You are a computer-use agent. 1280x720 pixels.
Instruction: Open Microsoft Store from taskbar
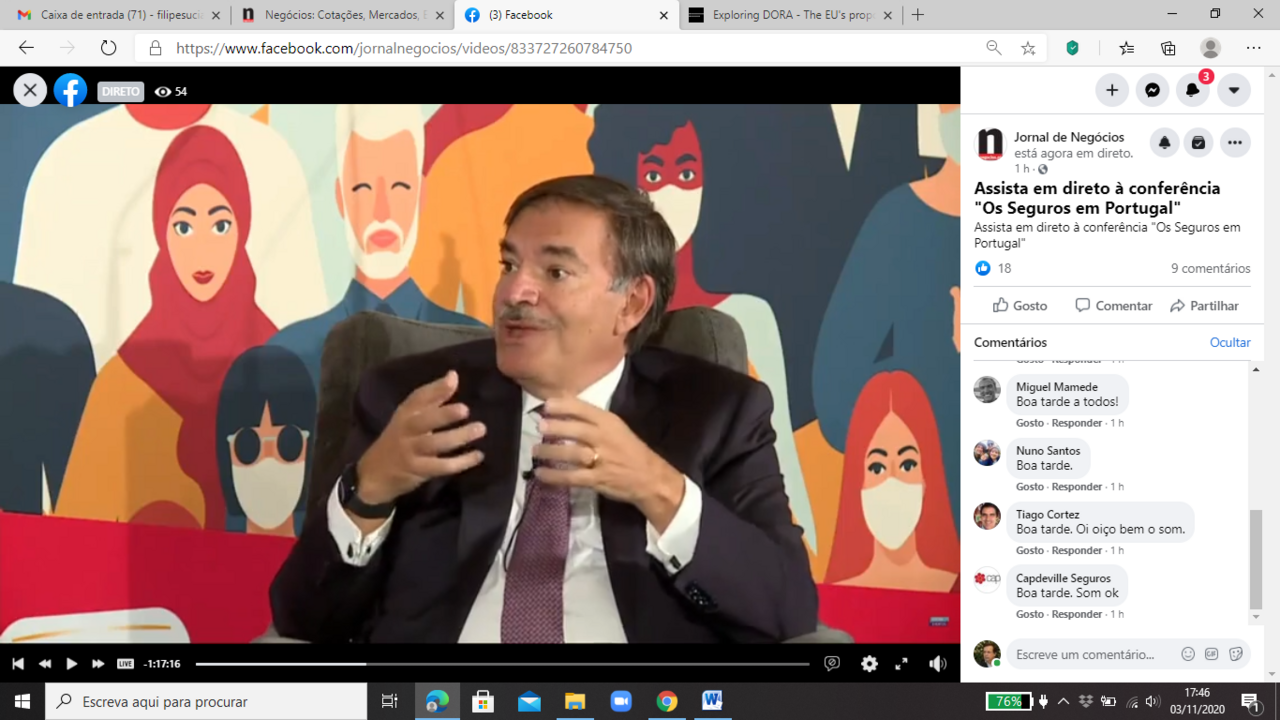(483, 701)
